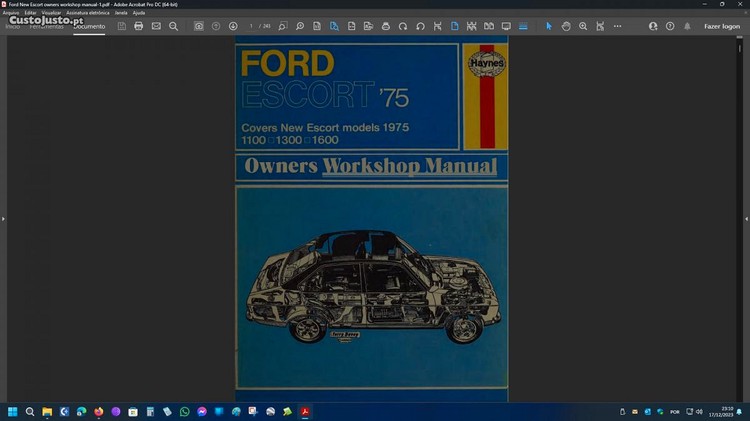Switch to the Documento tab

(89, 26)
